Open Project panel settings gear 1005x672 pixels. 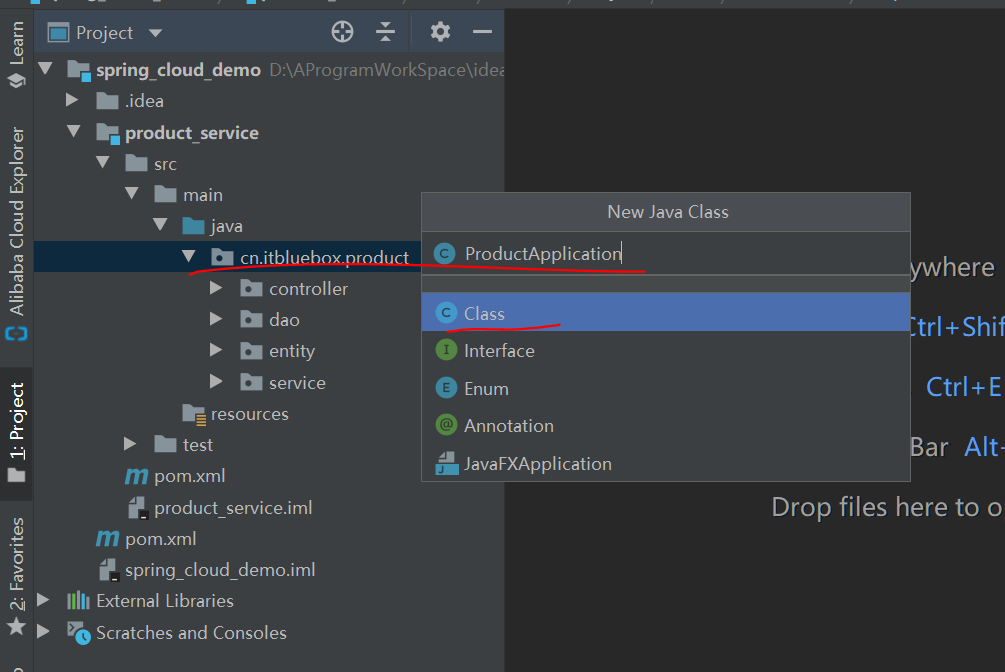pyautogui.click(x=440, y=32)
